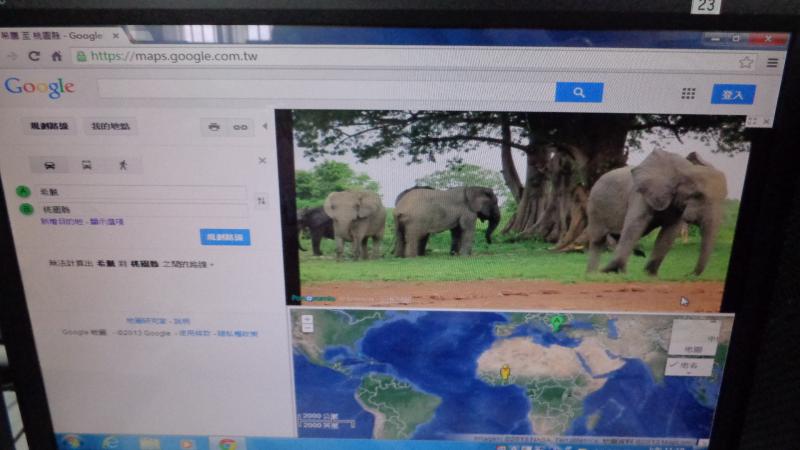Close the elephant photo viewer
Screen dimensions: 800x450
tap(766, 121)
